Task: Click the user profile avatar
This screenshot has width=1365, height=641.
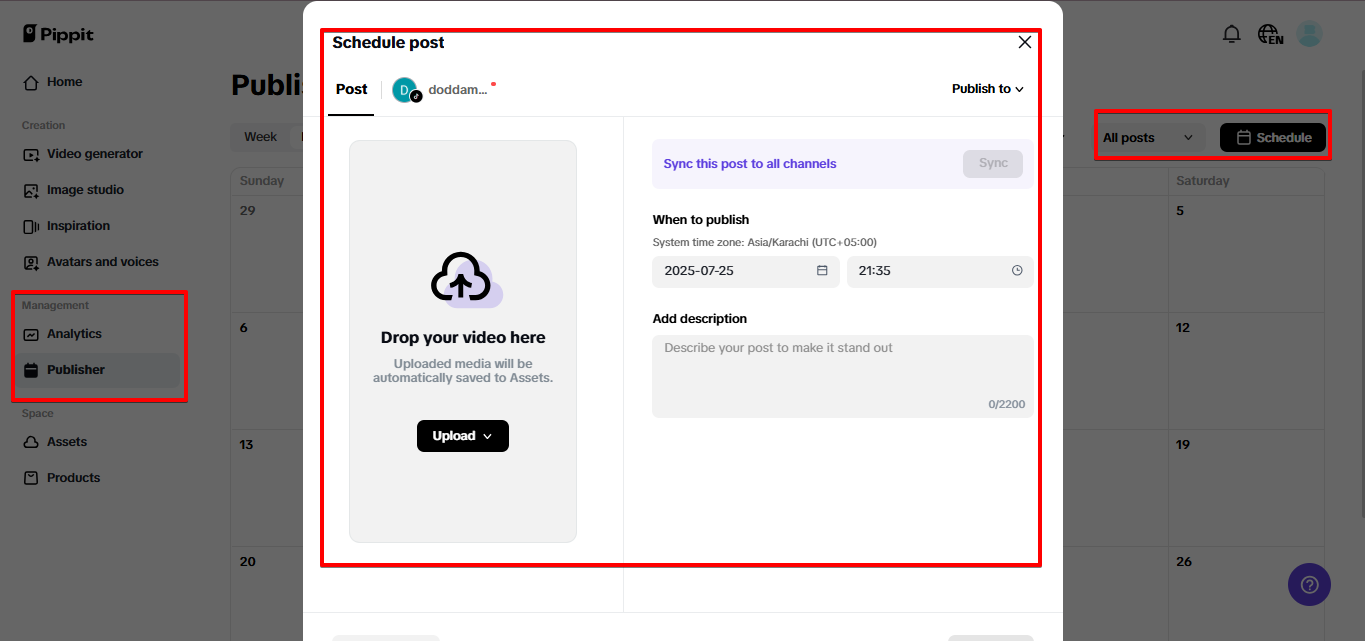Action: [1309, 35]
